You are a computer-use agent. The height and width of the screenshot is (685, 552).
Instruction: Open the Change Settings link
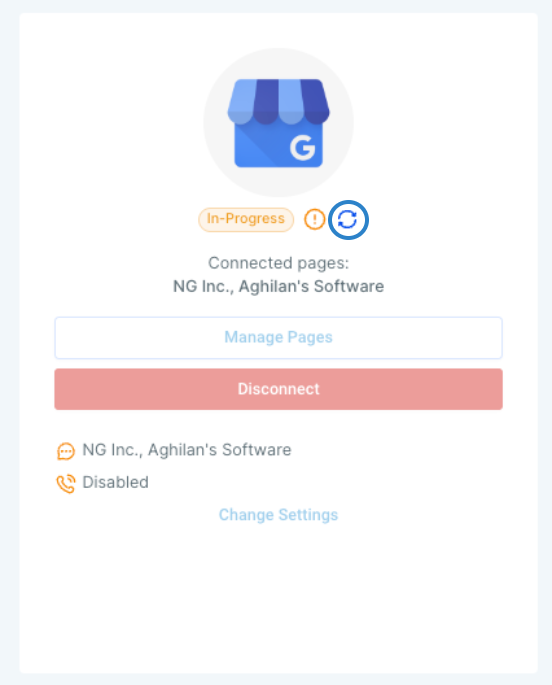[x=279, y=515]
